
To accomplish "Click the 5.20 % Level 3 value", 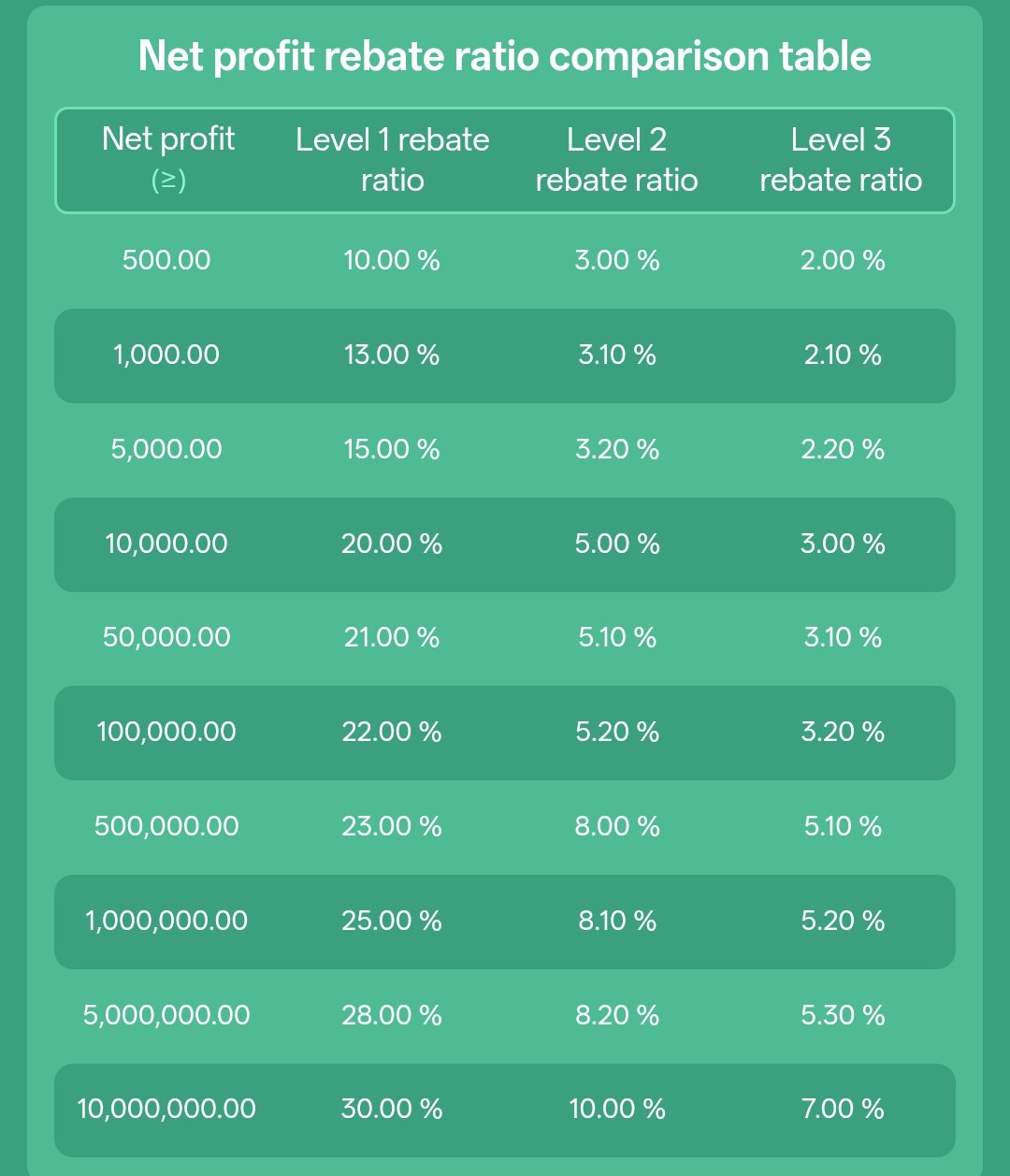I will pyautogui.click(x=843, y=921).
